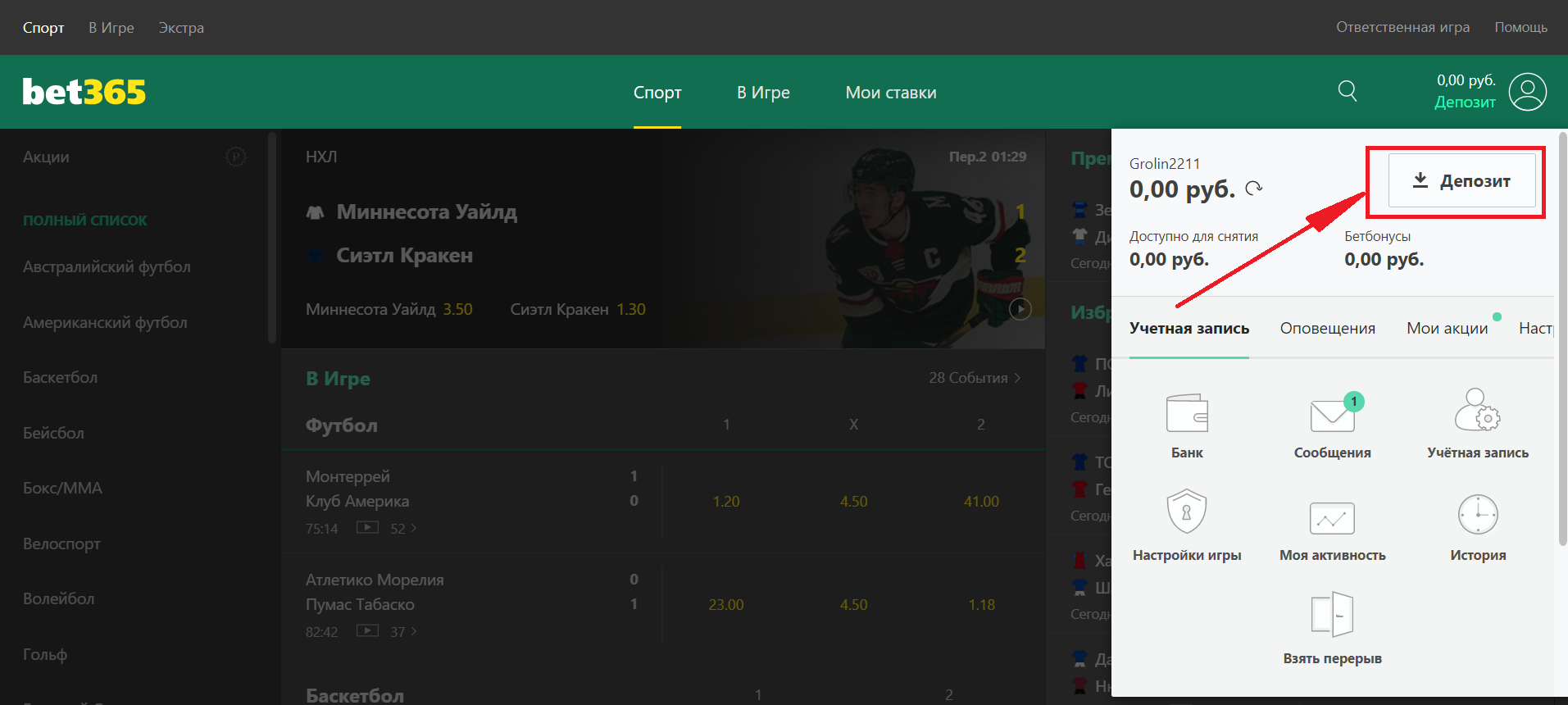Open the Банк wallet icon
Image resolution: width=1568 pixels, height=705 pixels.
tap(1187, 413)
